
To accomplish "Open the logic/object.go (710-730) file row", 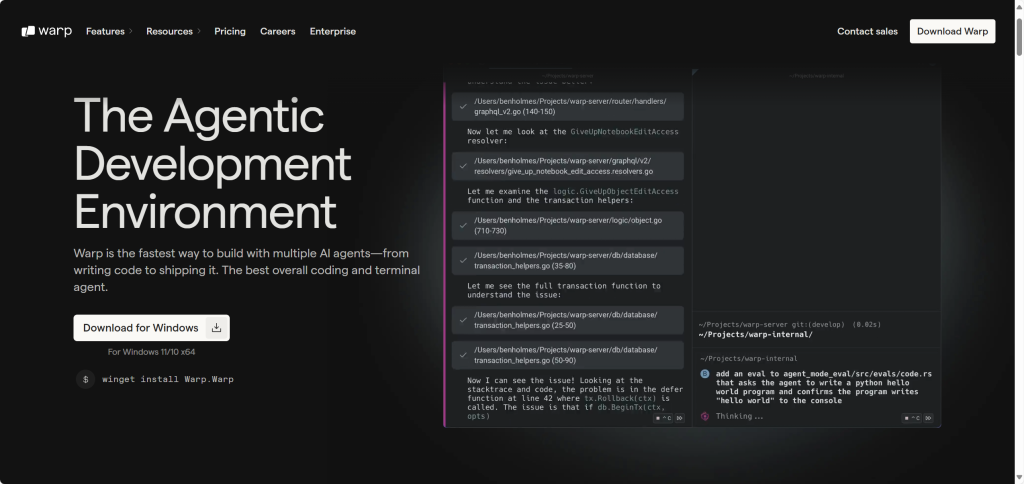I will pos(568,225).
